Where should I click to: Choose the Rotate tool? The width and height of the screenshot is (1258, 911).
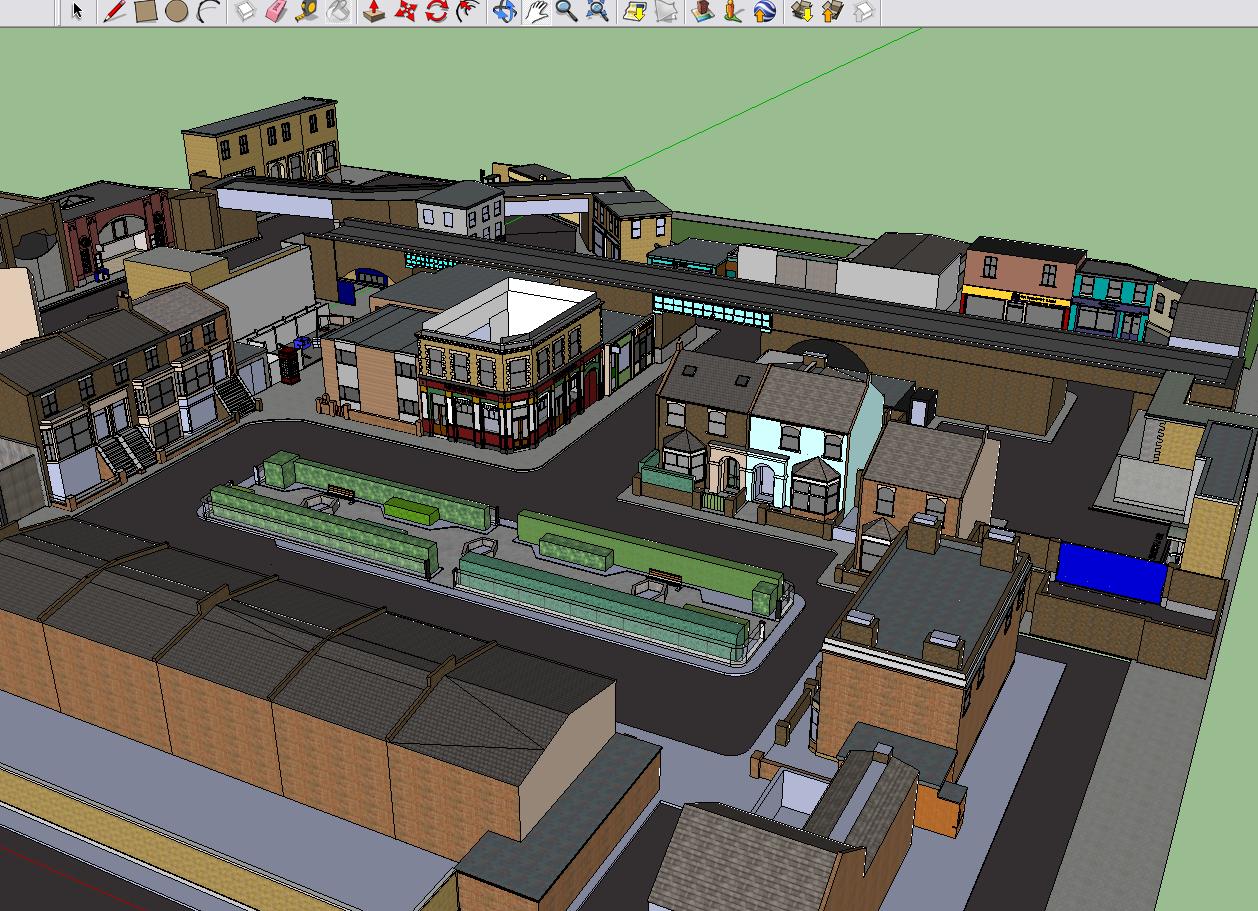tap(436, 12)
